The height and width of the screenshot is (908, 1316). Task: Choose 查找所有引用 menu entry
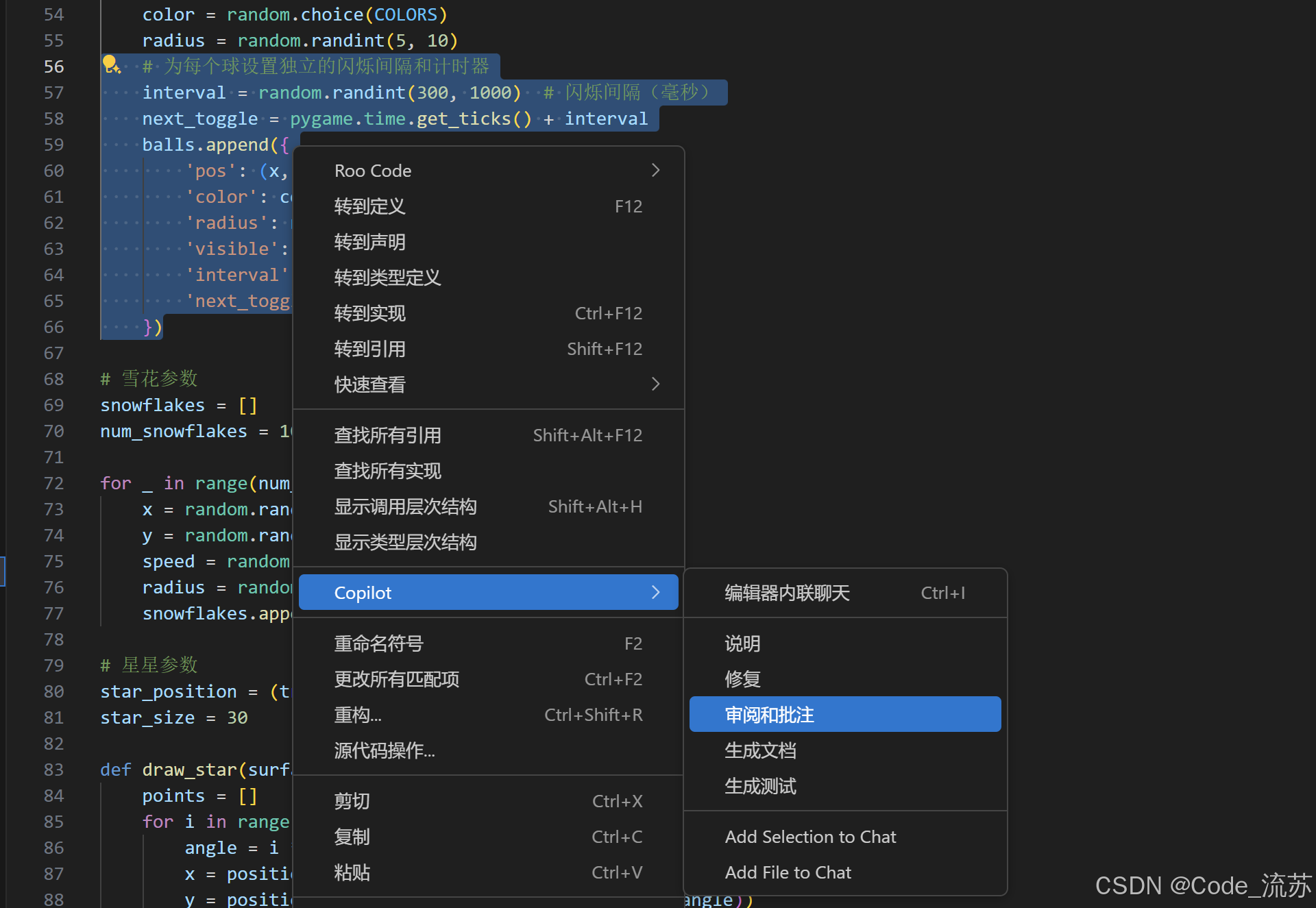point(387,435)
